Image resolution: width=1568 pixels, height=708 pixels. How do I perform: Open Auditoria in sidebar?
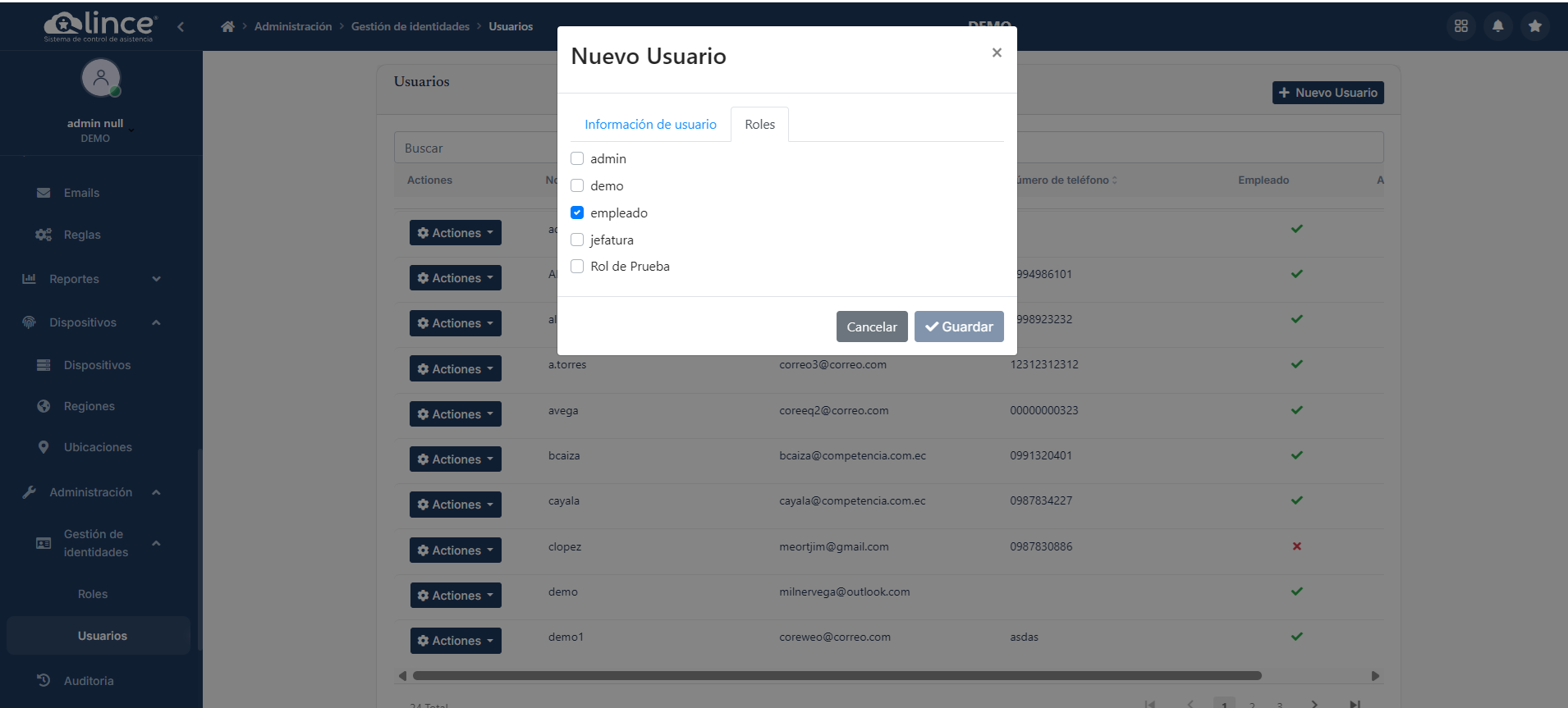89,681
